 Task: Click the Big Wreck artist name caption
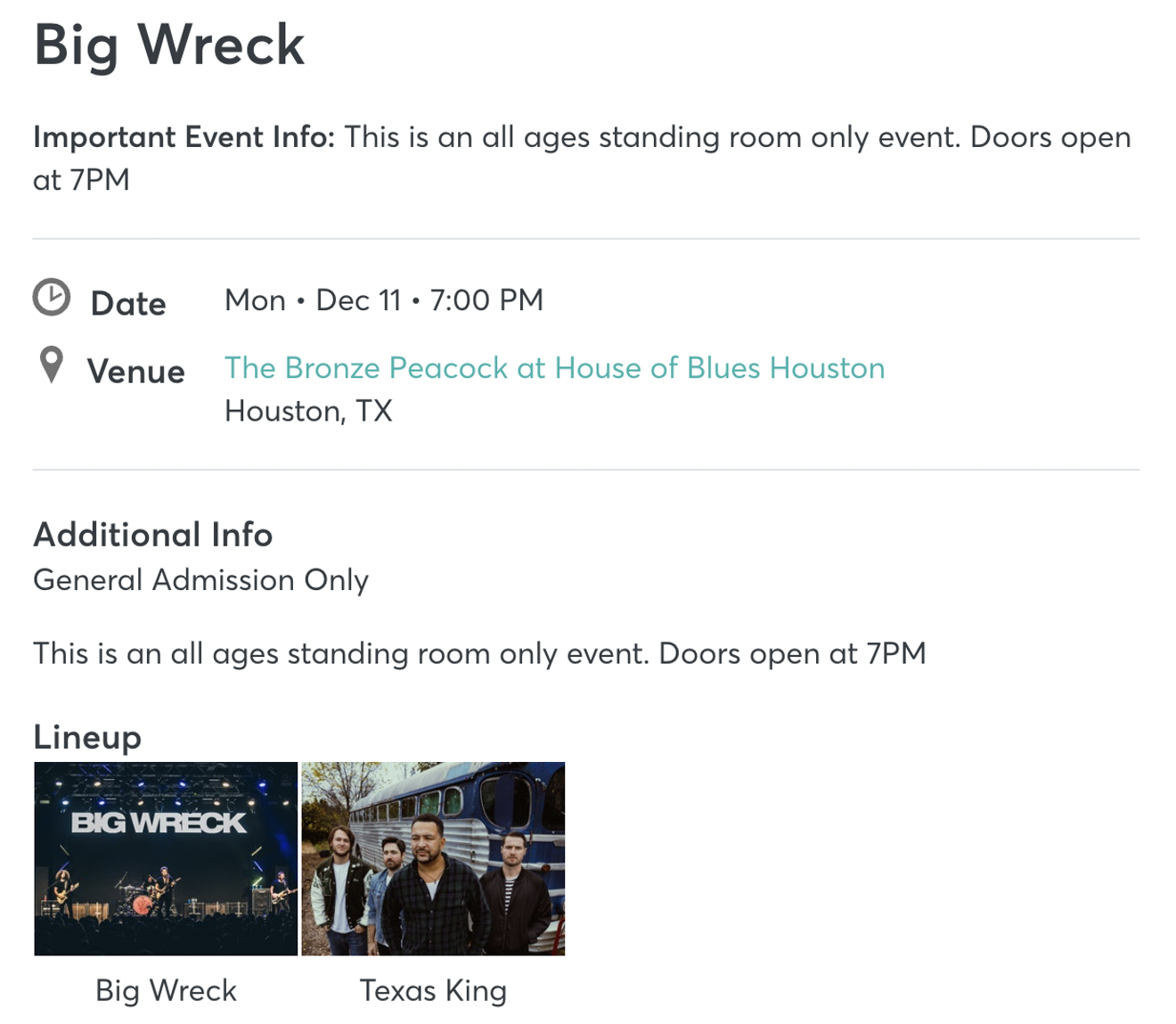(166, 990)
